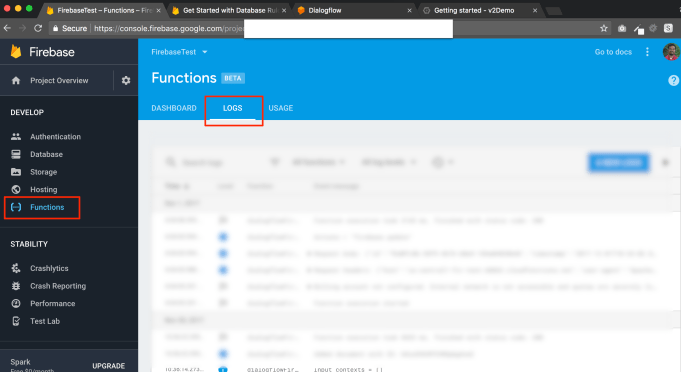Open the All functions filter dropdown

[319, 162]
